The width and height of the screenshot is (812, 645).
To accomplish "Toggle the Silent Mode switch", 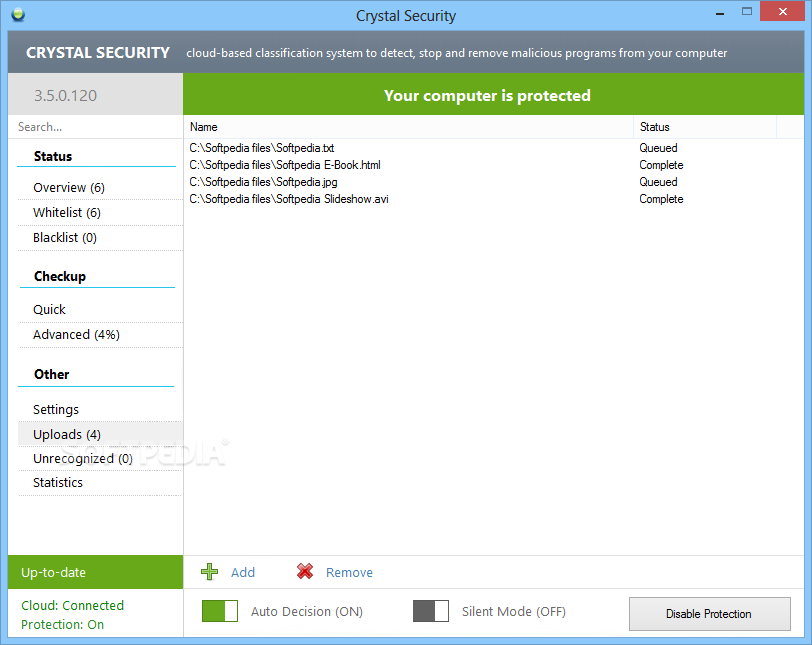I will 431,611.
